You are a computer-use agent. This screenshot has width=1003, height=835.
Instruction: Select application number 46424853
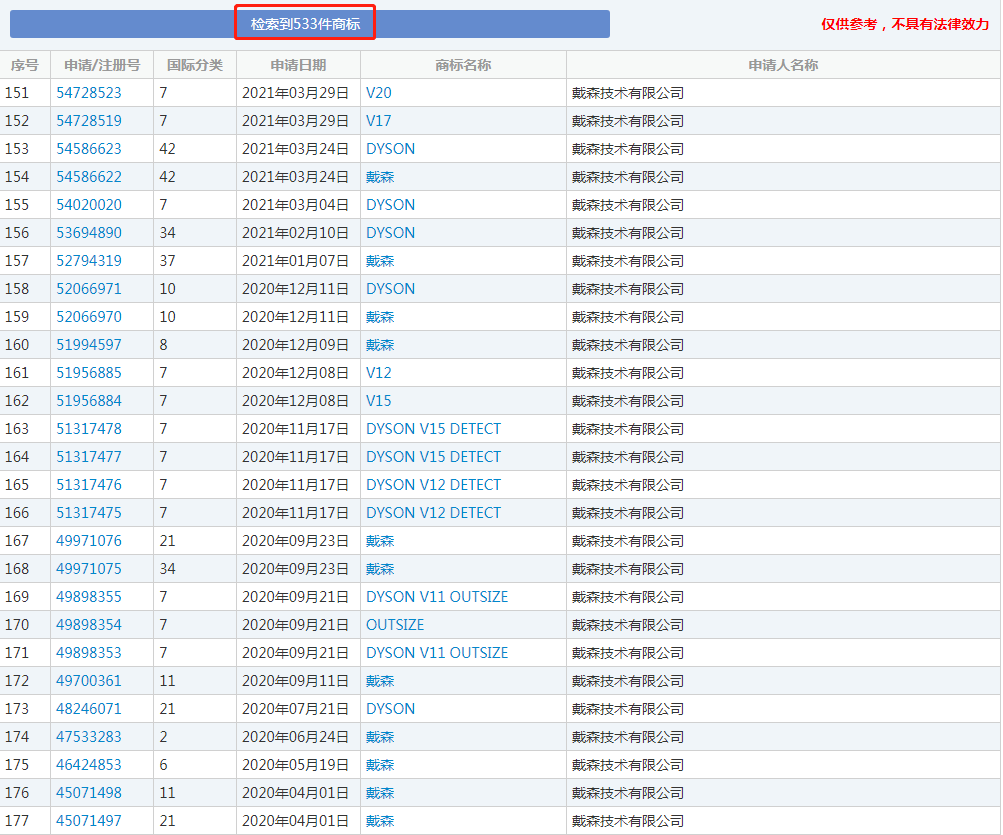coord(89,765)
